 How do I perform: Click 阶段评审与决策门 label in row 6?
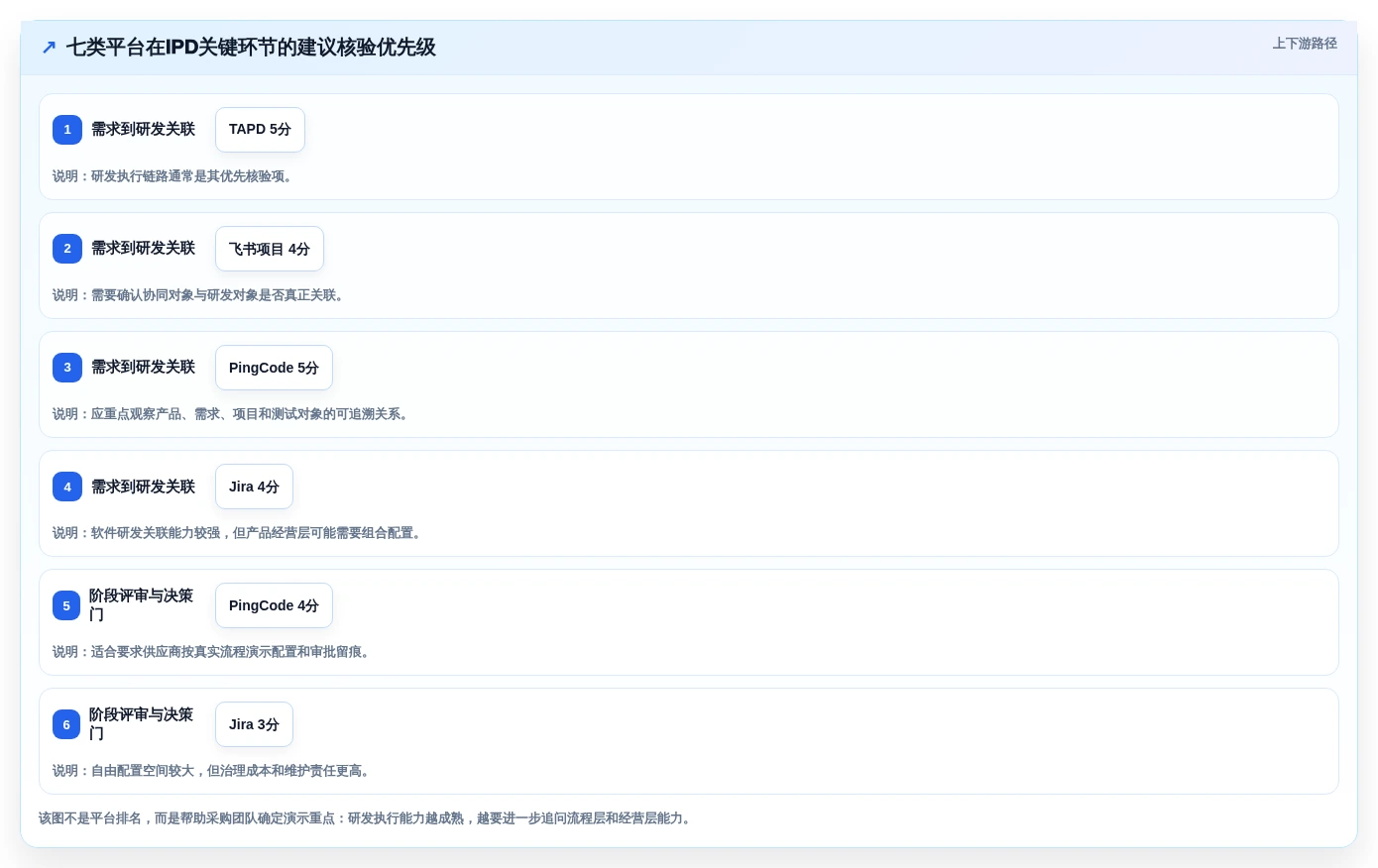tap(142, 724)
